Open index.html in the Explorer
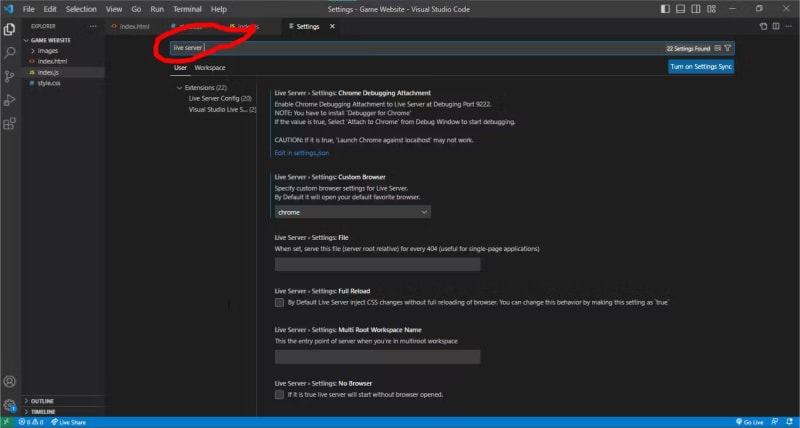Image resolution: width=800 pixels, height=428 pixels. [52, 61]
